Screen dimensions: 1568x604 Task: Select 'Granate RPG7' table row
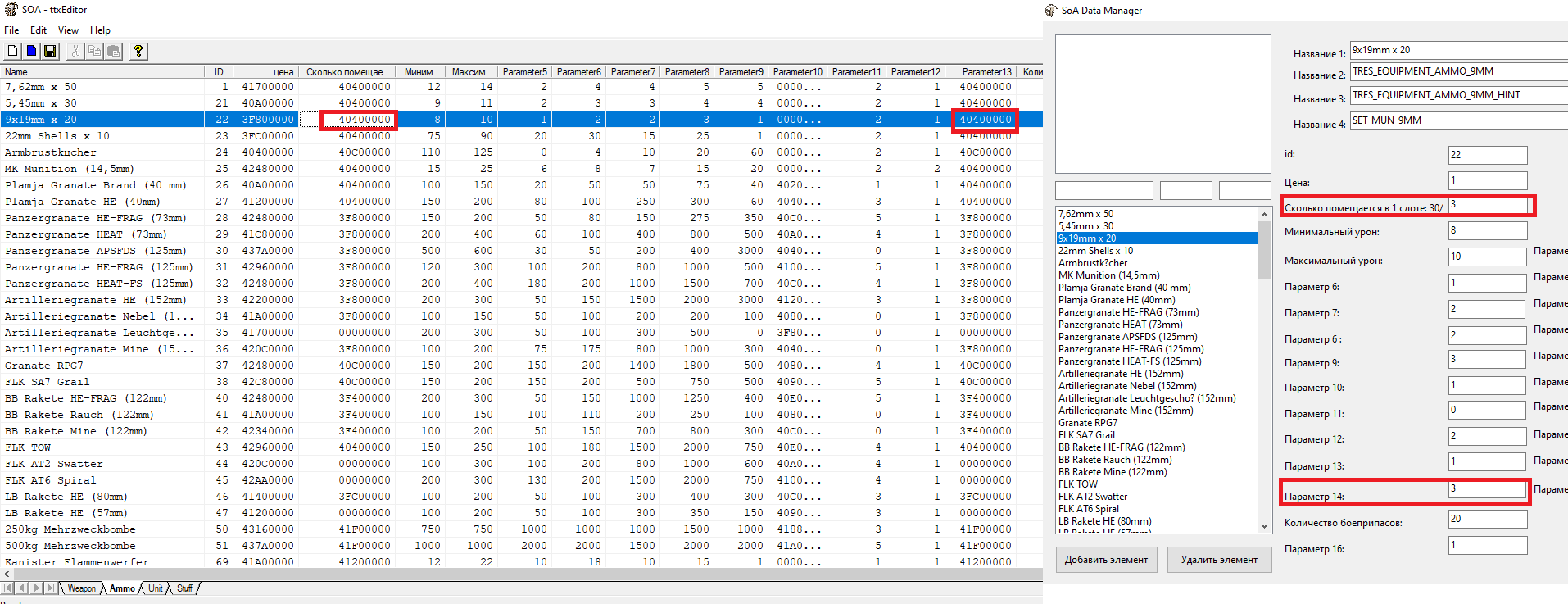521,366
